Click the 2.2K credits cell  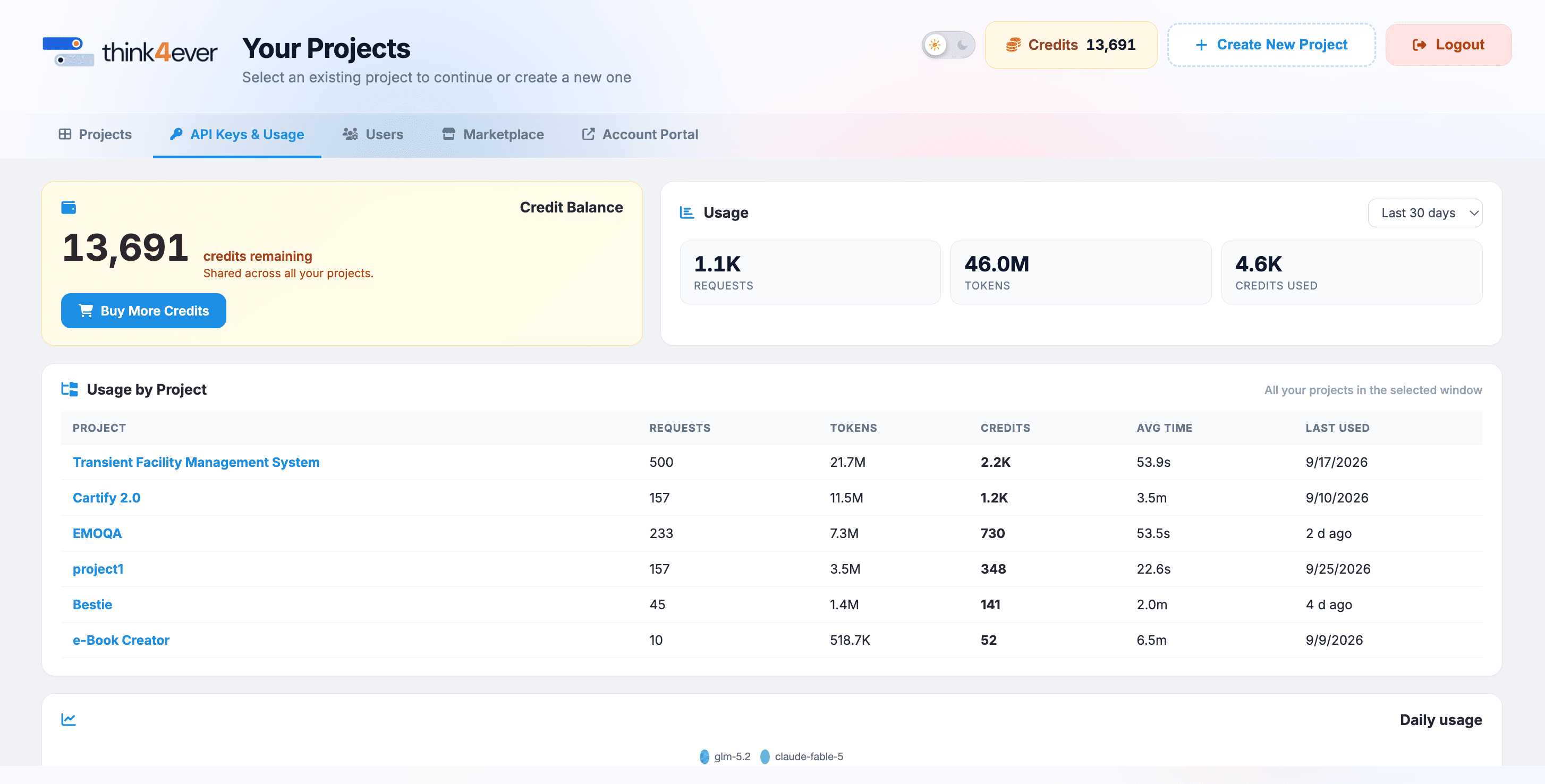[995, 463]
